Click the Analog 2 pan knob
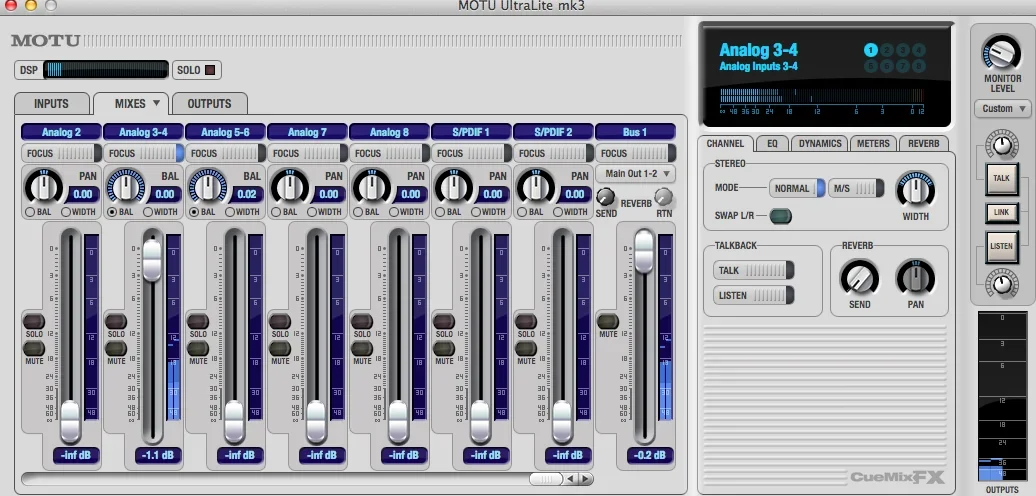The height and width of the screenshot is (496, 1036). [42, 187]
